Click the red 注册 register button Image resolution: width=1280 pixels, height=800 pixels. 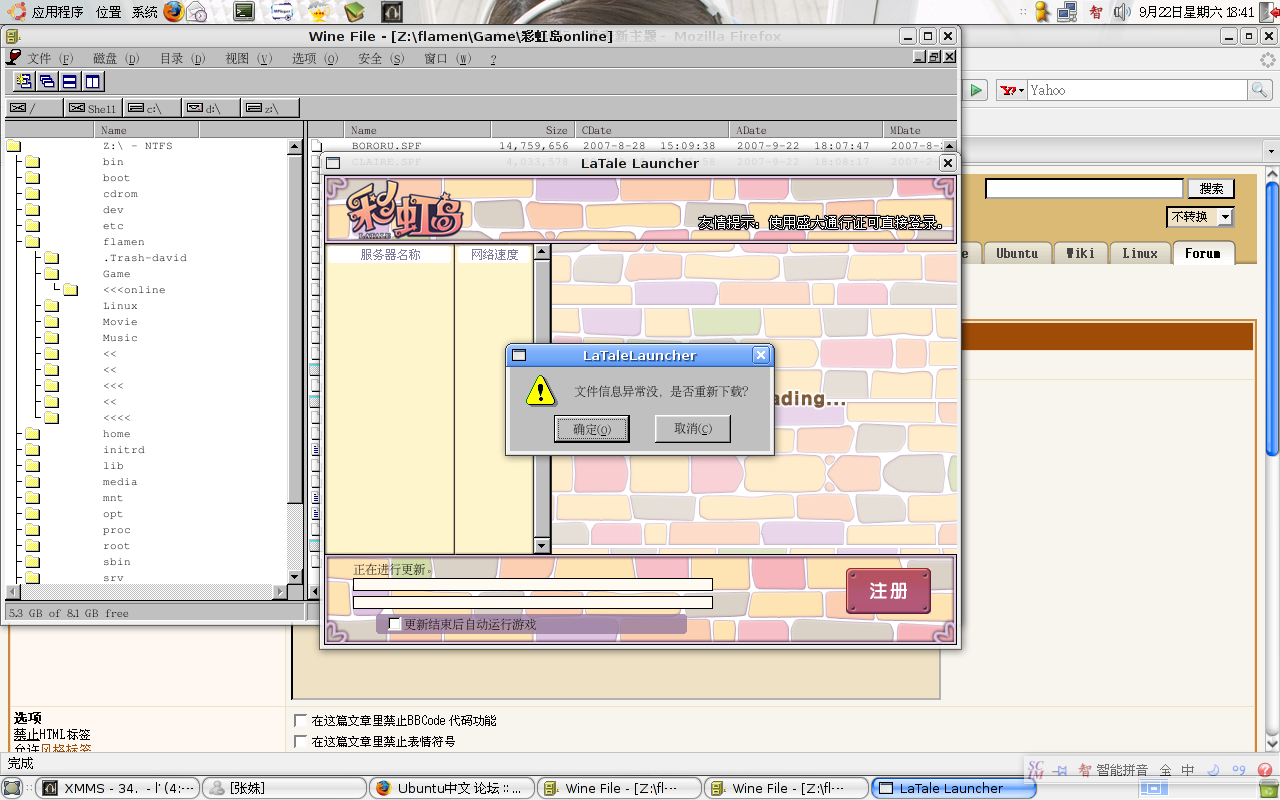pos(888,591)
